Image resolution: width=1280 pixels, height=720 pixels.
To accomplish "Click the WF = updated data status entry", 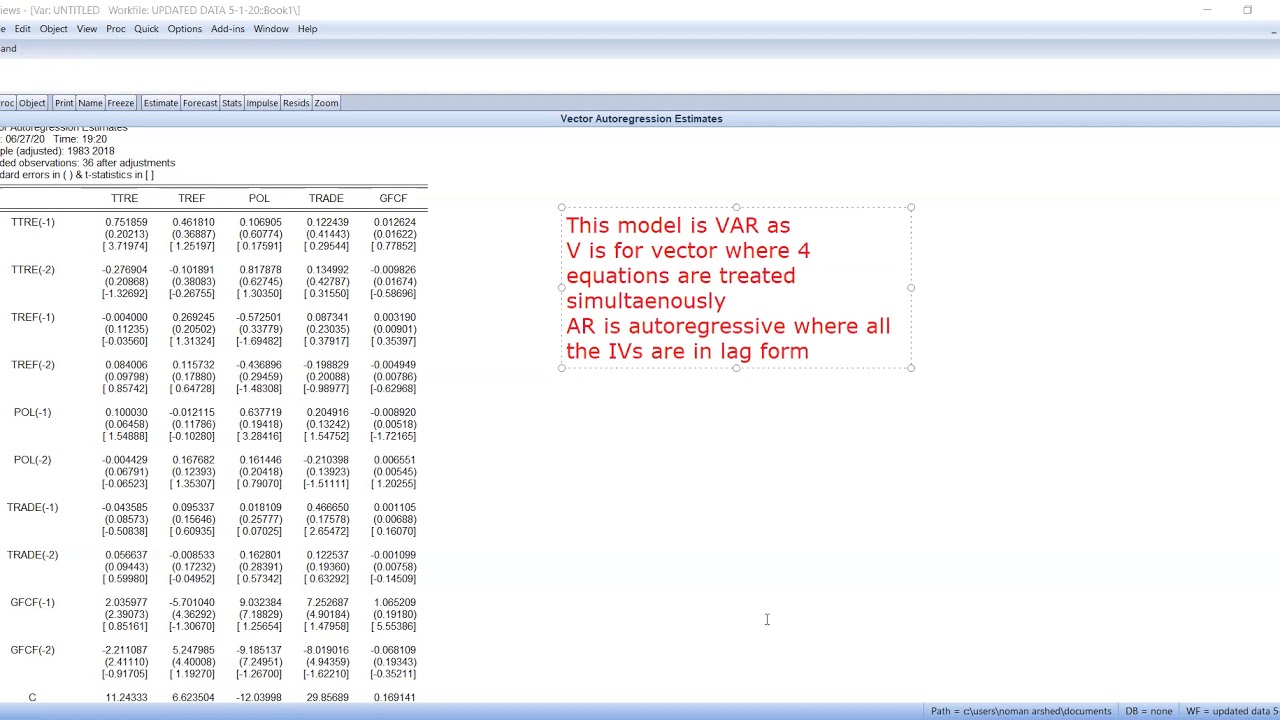I will (1232, 711).
